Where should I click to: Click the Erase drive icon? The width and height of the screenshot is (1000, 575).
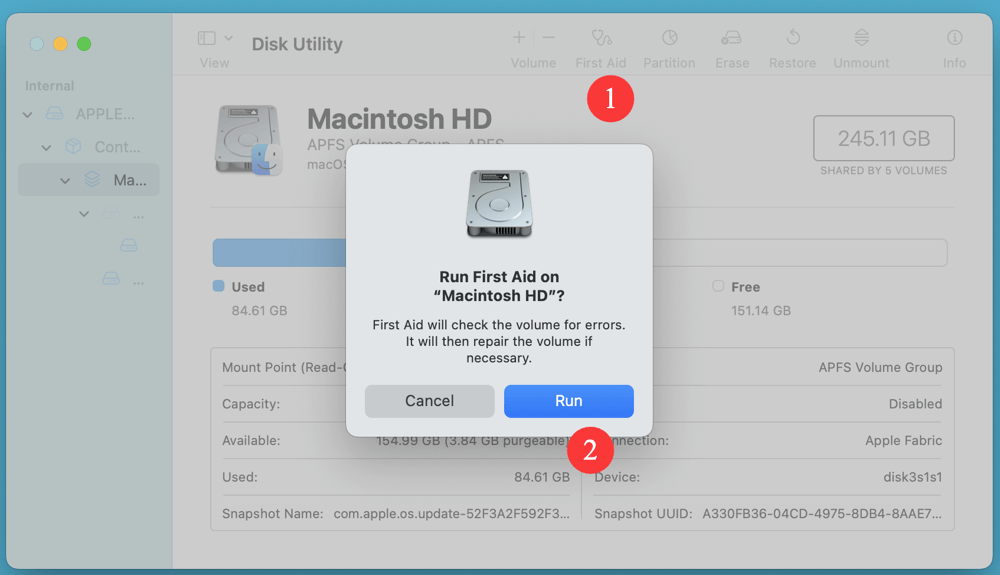[732, 38]
